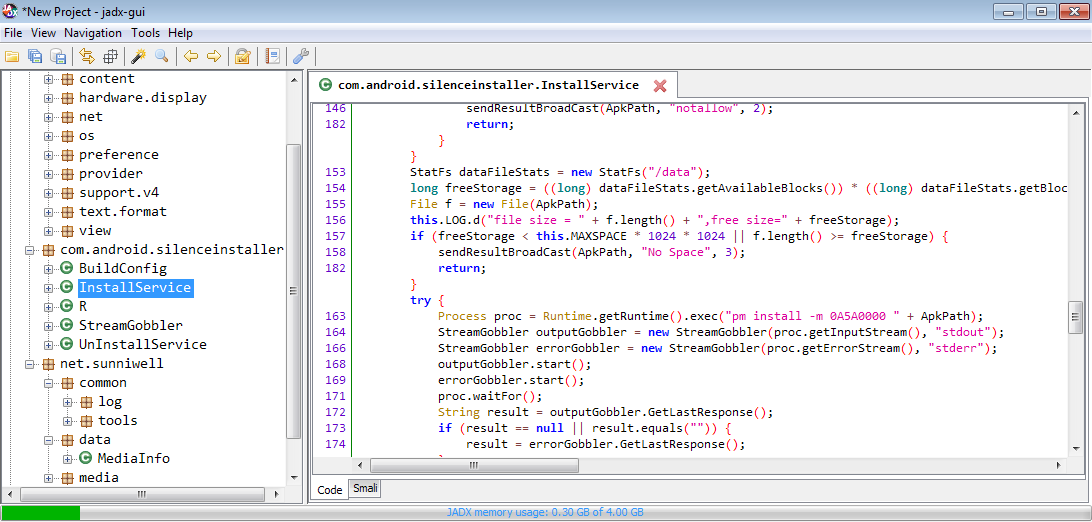Select the tools package in tree
The width and height of the screenshot is (1092, 522).
[118, 420]
